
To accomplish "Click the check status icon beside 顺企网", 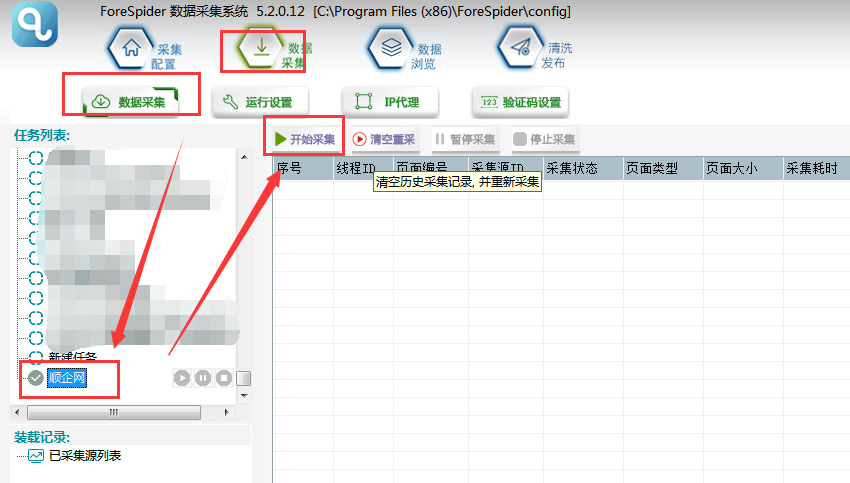I will (x=36, y=378).
